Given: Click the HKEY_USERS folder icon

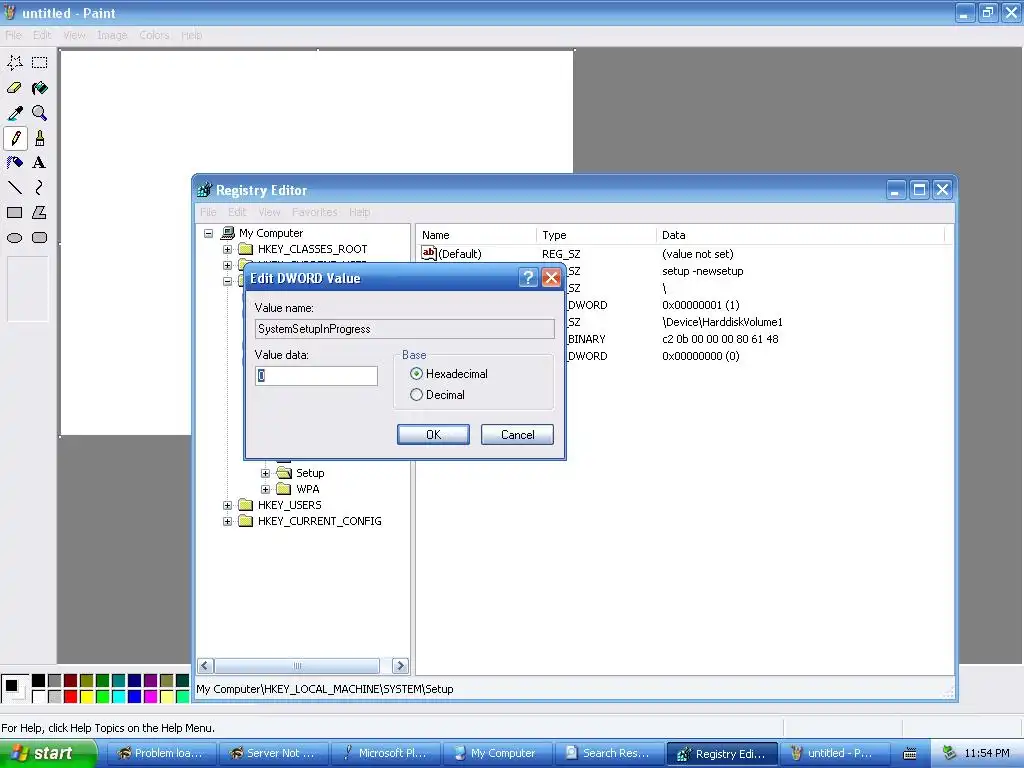Looking at the screenshot, I should tap(246, 505).
